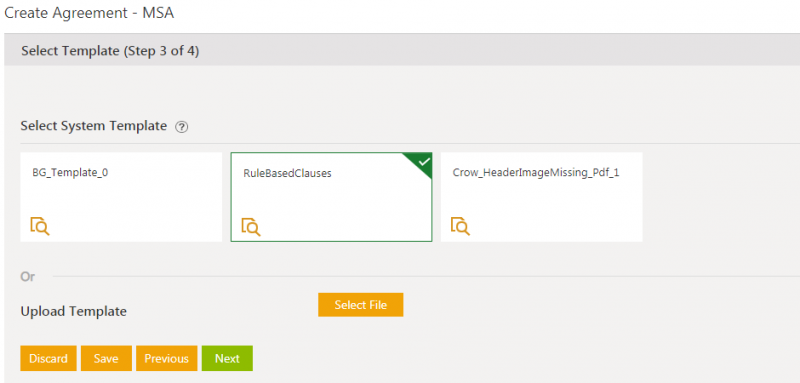This screenshot has width=800, height=383.
Task: Click the RuleBasedClauses name text
Action: click(x=287, y=173)
